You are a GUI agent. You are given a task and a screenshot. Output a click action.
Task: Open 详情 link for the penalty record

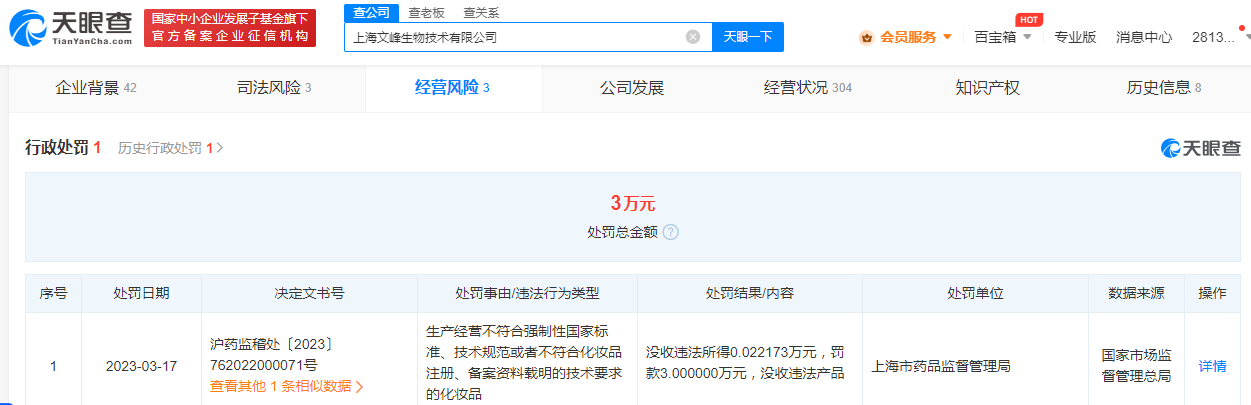point(1212,366)
